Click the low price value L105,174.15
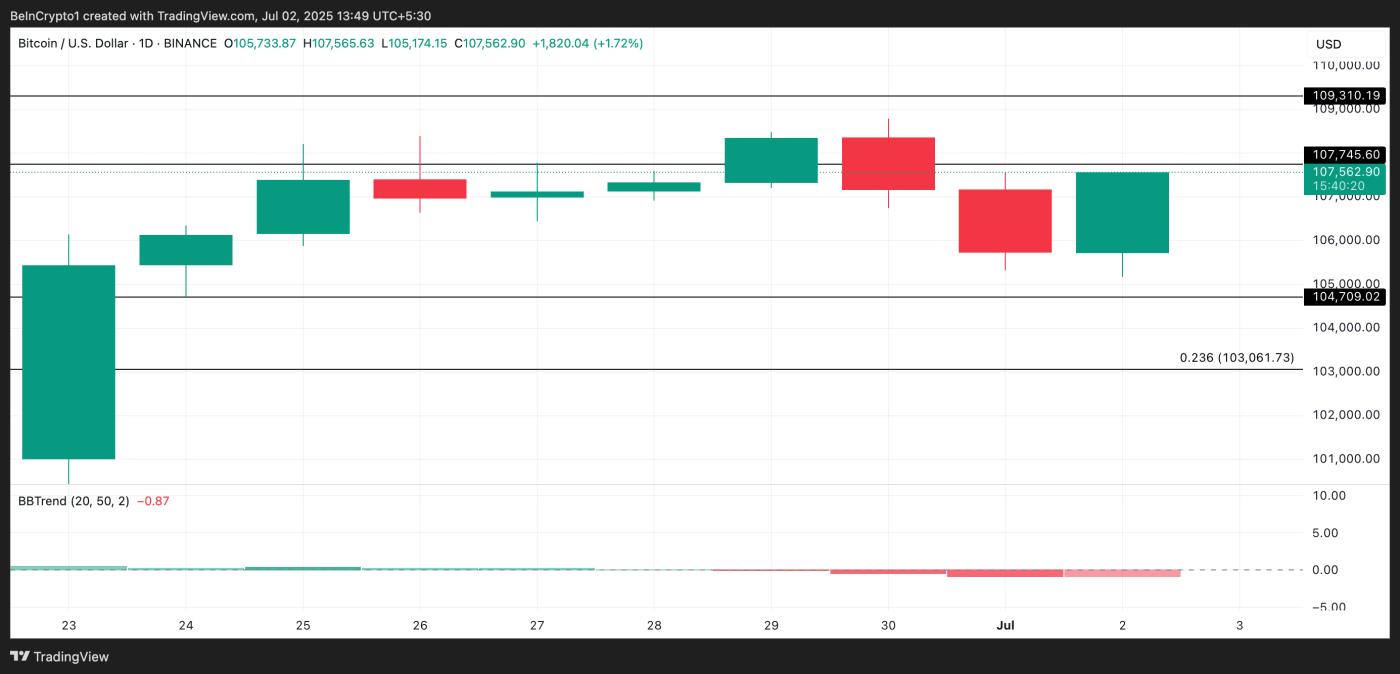This screenshot has height=674, width=1400. pos(414,44)
